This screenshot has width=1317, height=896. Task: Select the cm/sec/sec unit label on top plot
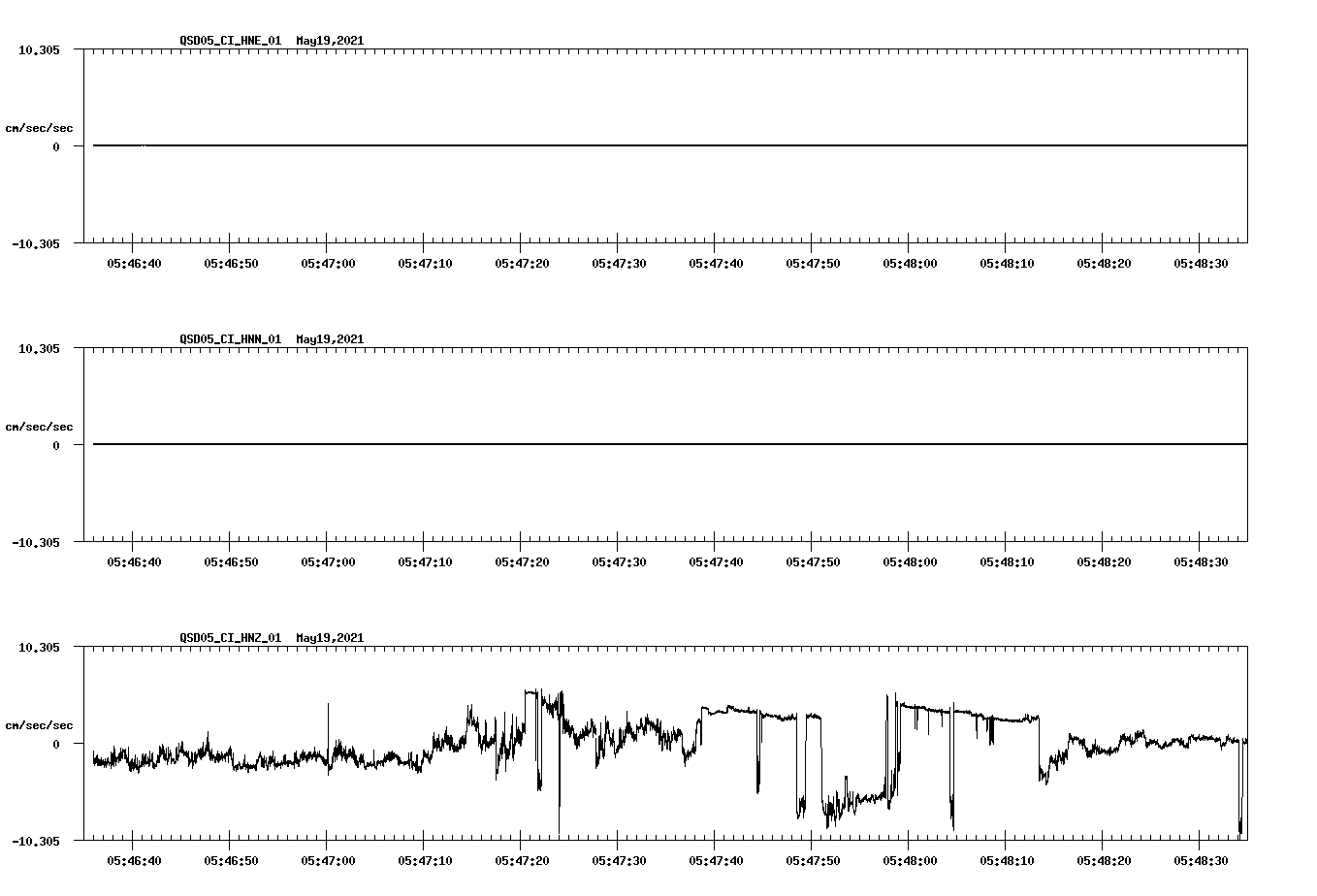(40, 125)
